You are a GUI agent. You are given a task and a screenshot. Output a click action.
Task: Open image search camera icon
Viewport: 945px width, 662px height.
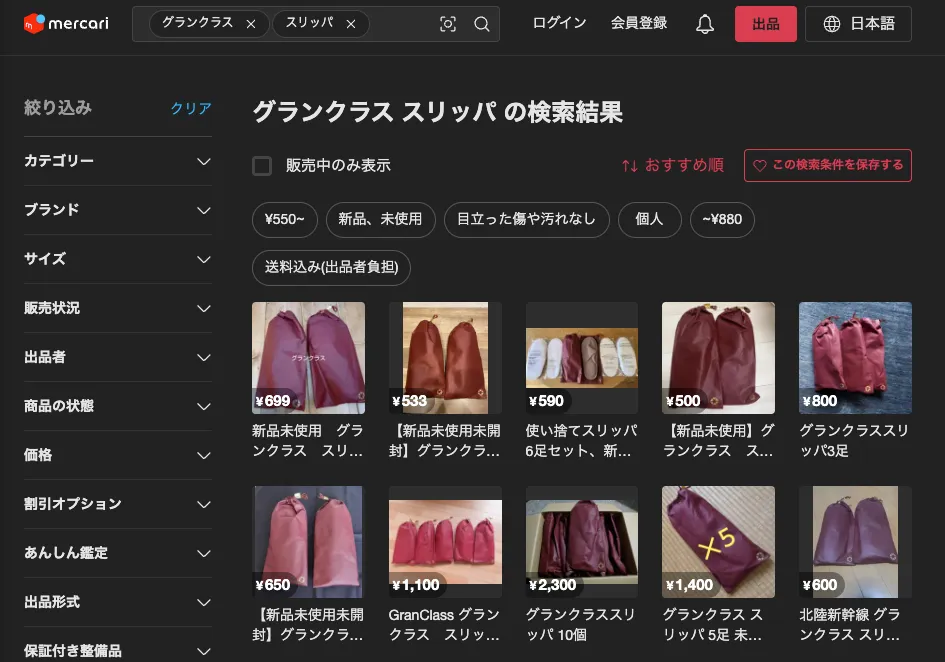(448, 24)
